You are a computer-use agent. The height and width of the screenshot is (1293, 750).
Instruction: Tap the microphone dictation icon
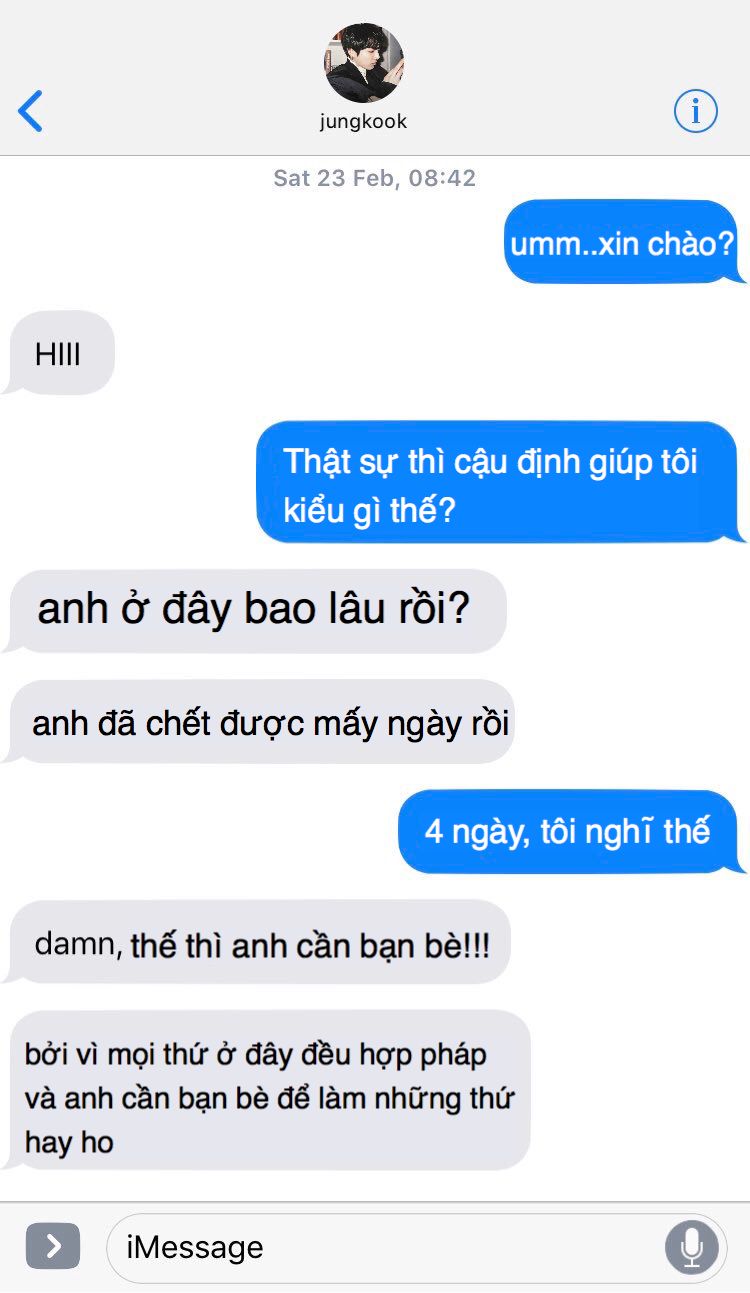click(x=691, y=1247)
